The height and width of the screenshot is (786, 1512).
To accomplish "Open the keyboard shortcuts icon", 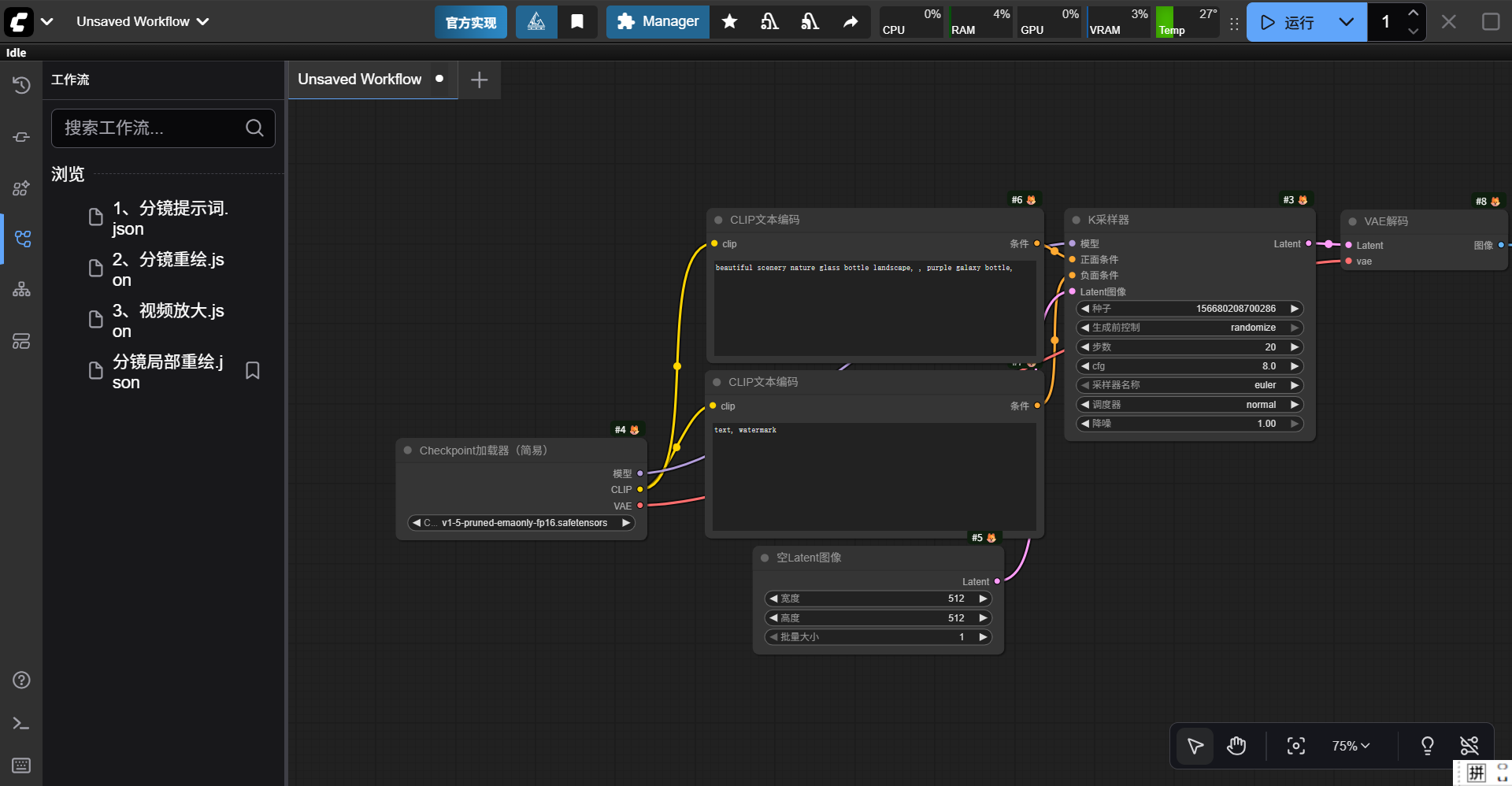I will (x=21, y=766).
